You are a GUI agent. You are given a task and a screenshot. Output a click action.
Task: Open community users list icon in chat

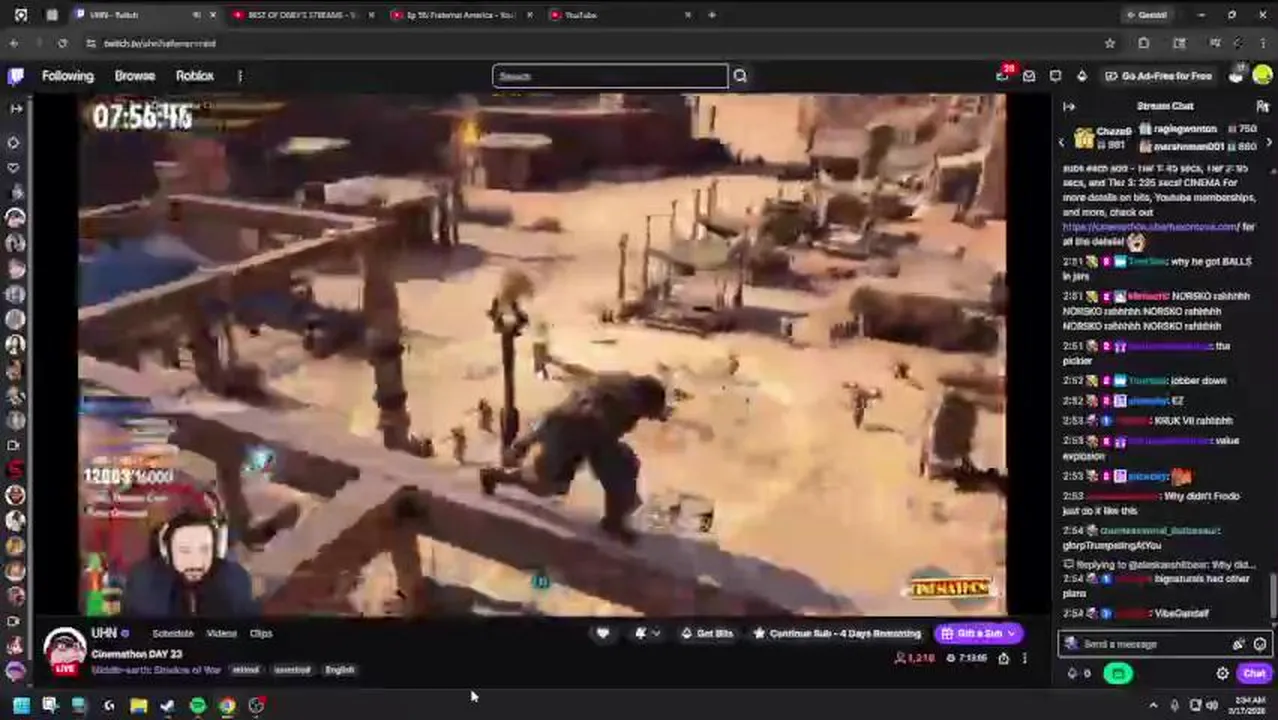point(1262,106)
